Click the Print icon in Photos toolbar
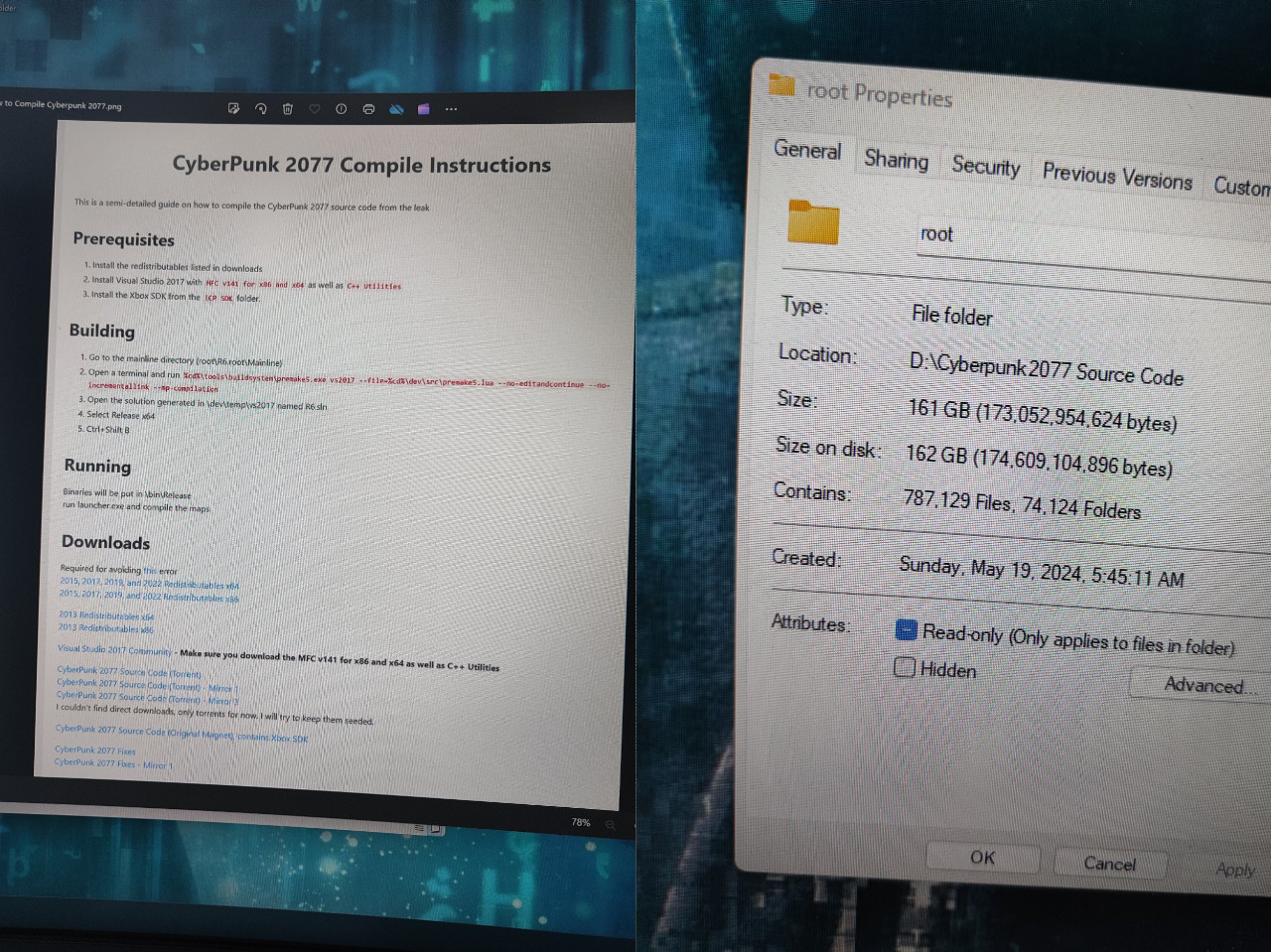The height and width of the screenshot is (952, 1271). pos(368,108)
